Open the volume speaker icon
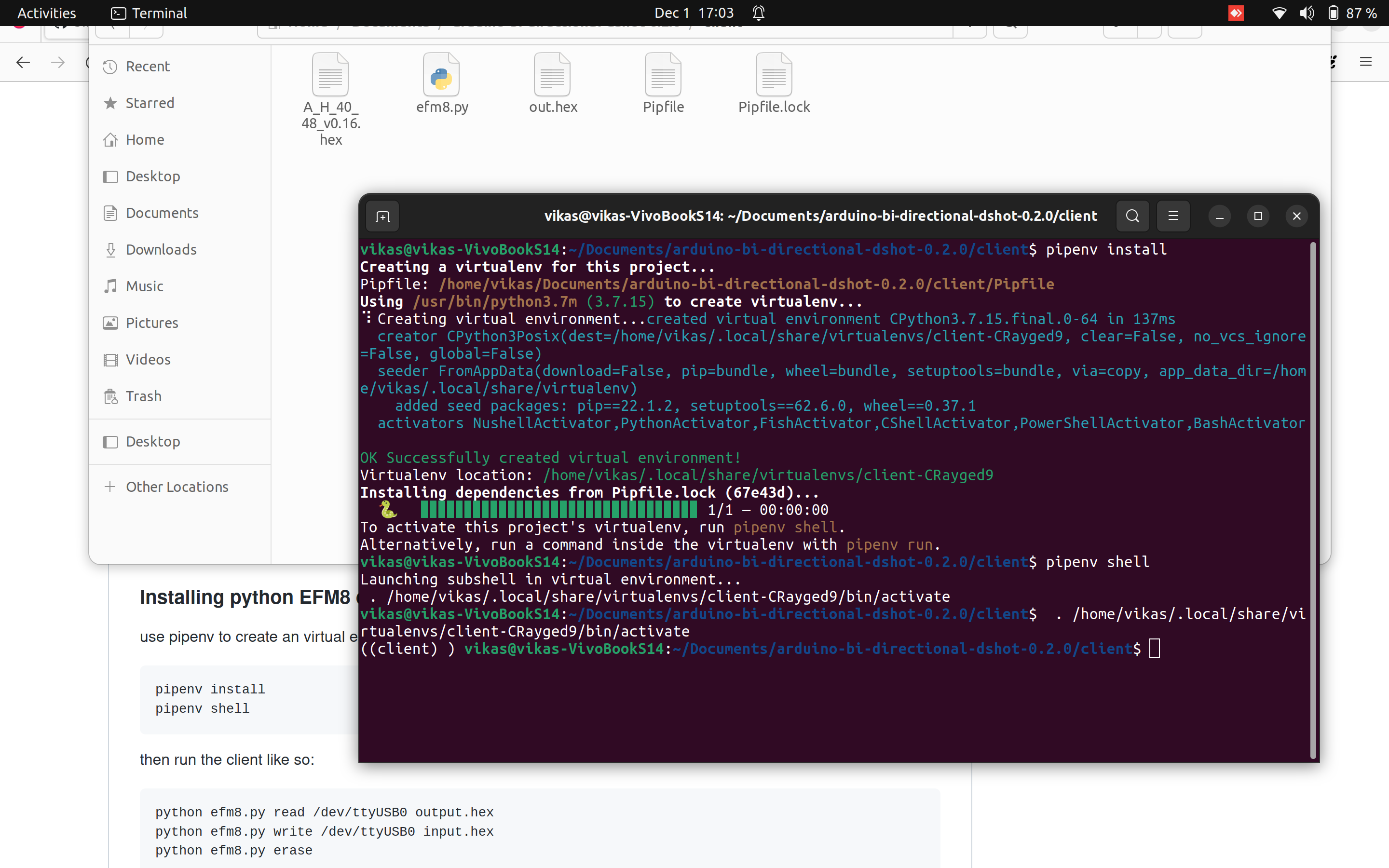1389x868 pixels. point(1307,13)
